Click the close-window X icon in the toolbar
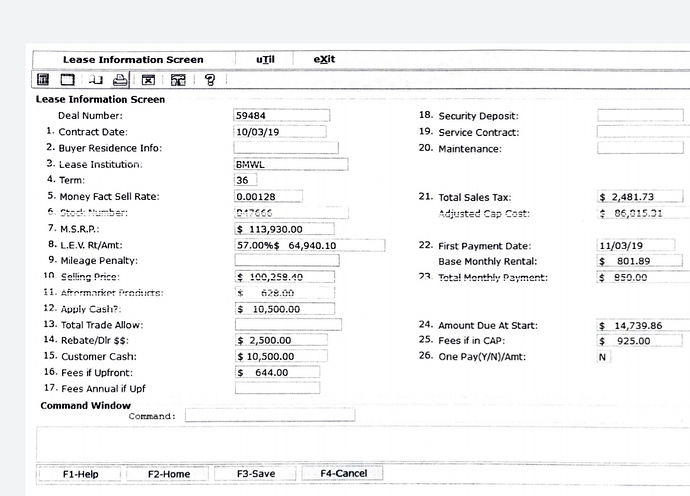This screenshot has height=496, width=690. click(147, 80)
